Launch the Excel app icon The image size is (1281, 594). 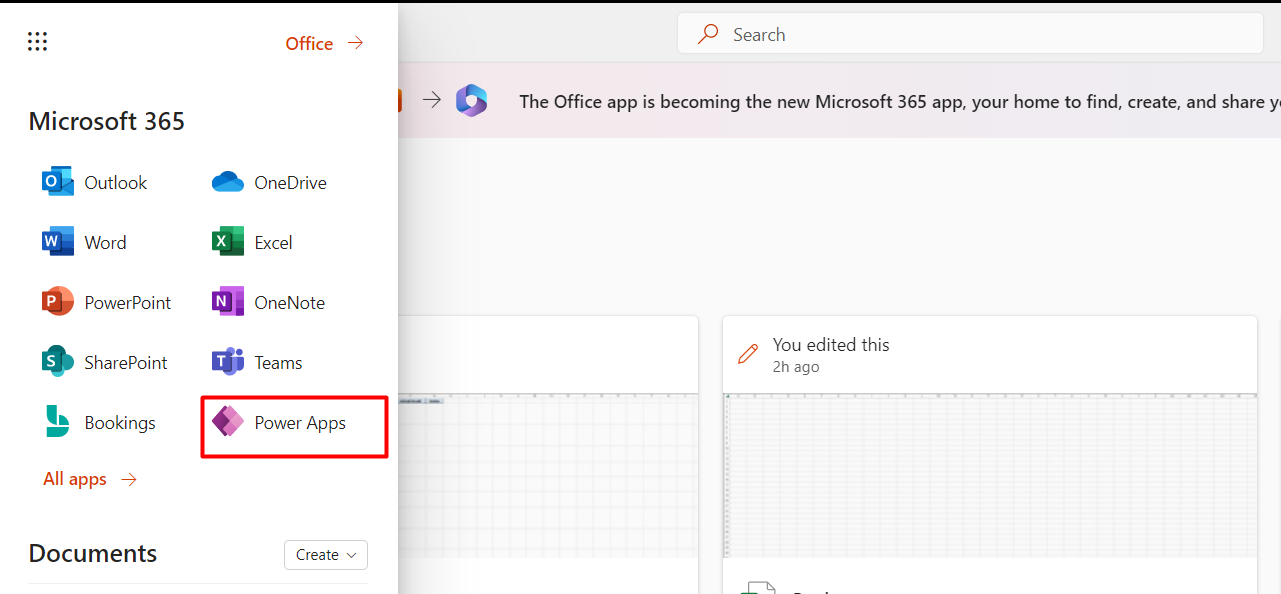[228, 242]
